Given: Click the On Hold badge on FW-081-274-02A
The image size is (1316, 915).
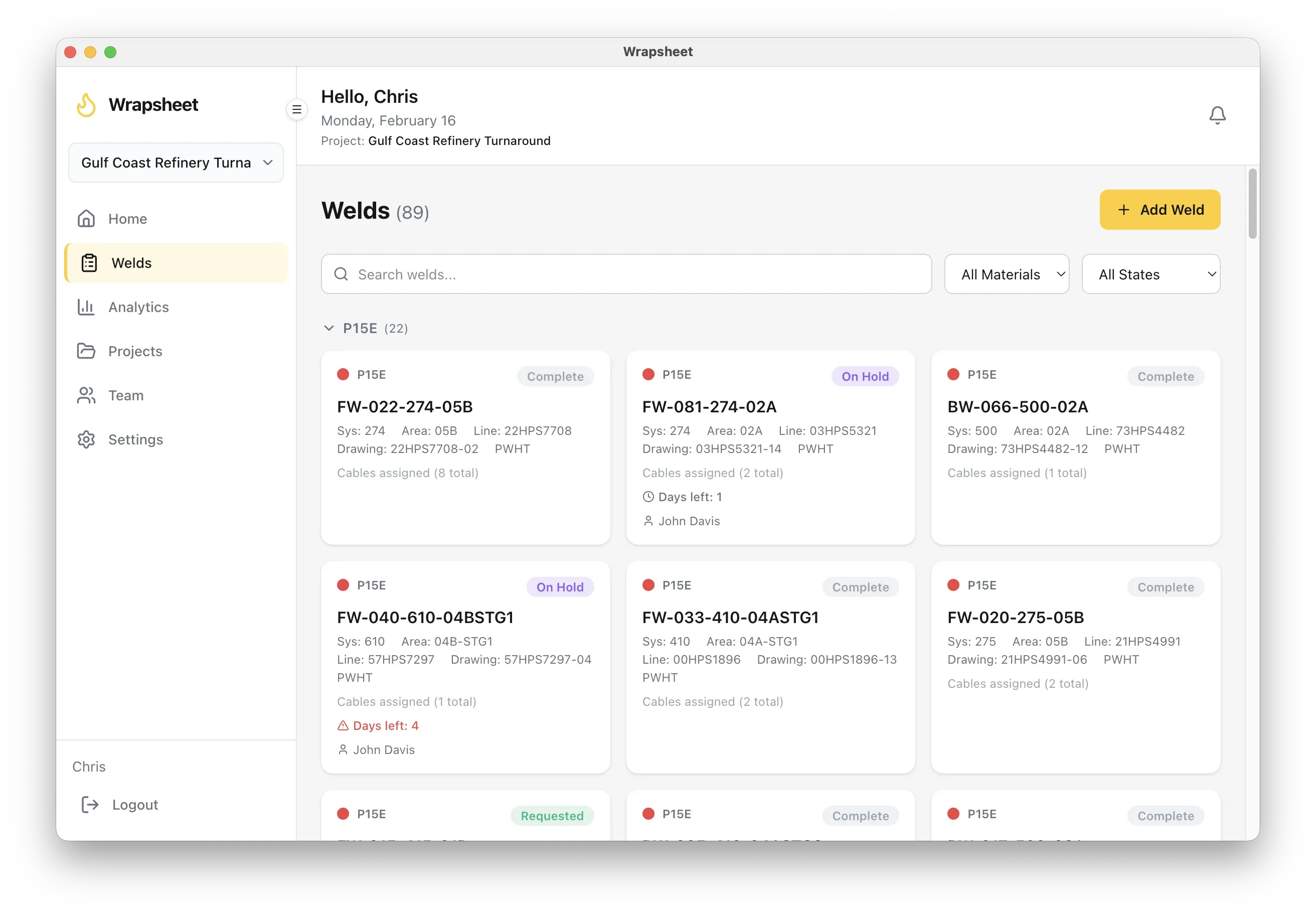Looking at the screenshot, I should pos(866,376).
